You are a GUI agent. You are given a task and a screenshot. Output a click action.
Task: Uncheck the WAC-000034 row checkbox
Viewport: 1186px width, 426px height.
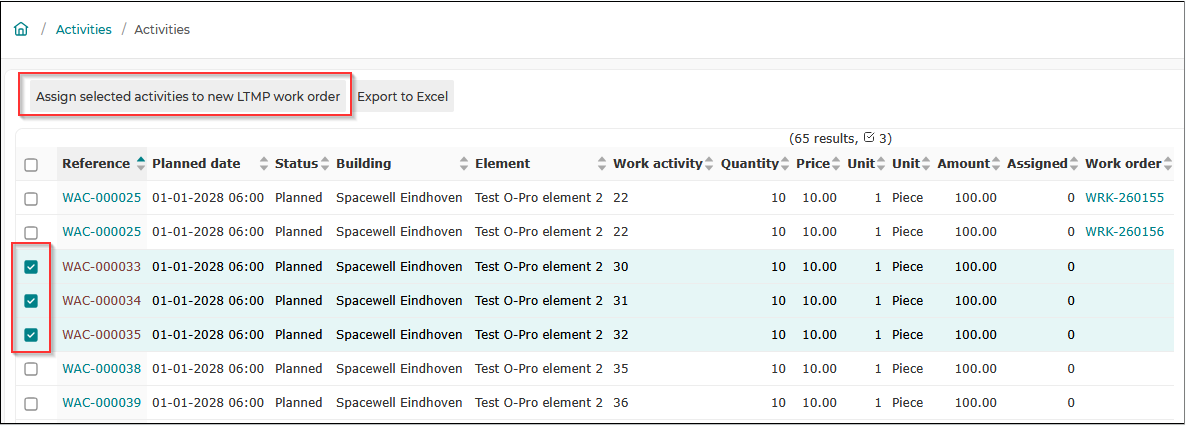point(31,300)
